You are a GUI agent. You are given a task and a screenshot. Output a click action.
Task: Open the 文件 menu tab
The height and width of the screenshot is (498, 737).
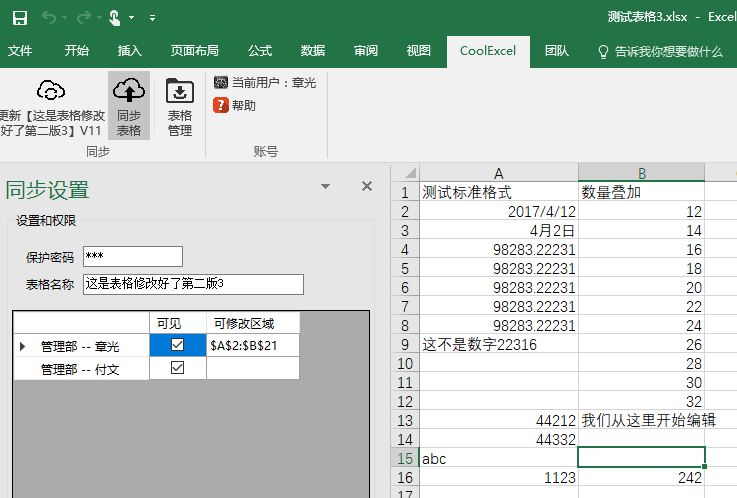[x=20, y=51]
